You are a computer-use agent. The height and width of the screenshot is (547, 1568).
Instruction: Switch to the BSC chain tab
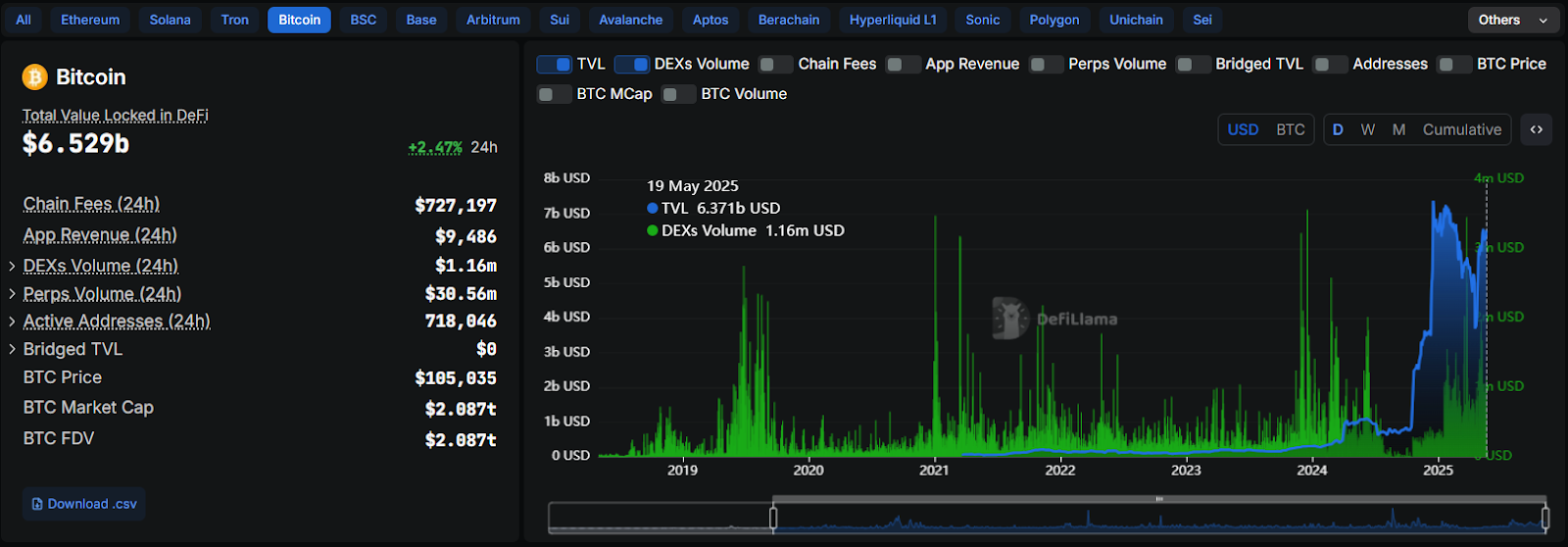coord(364,20)
